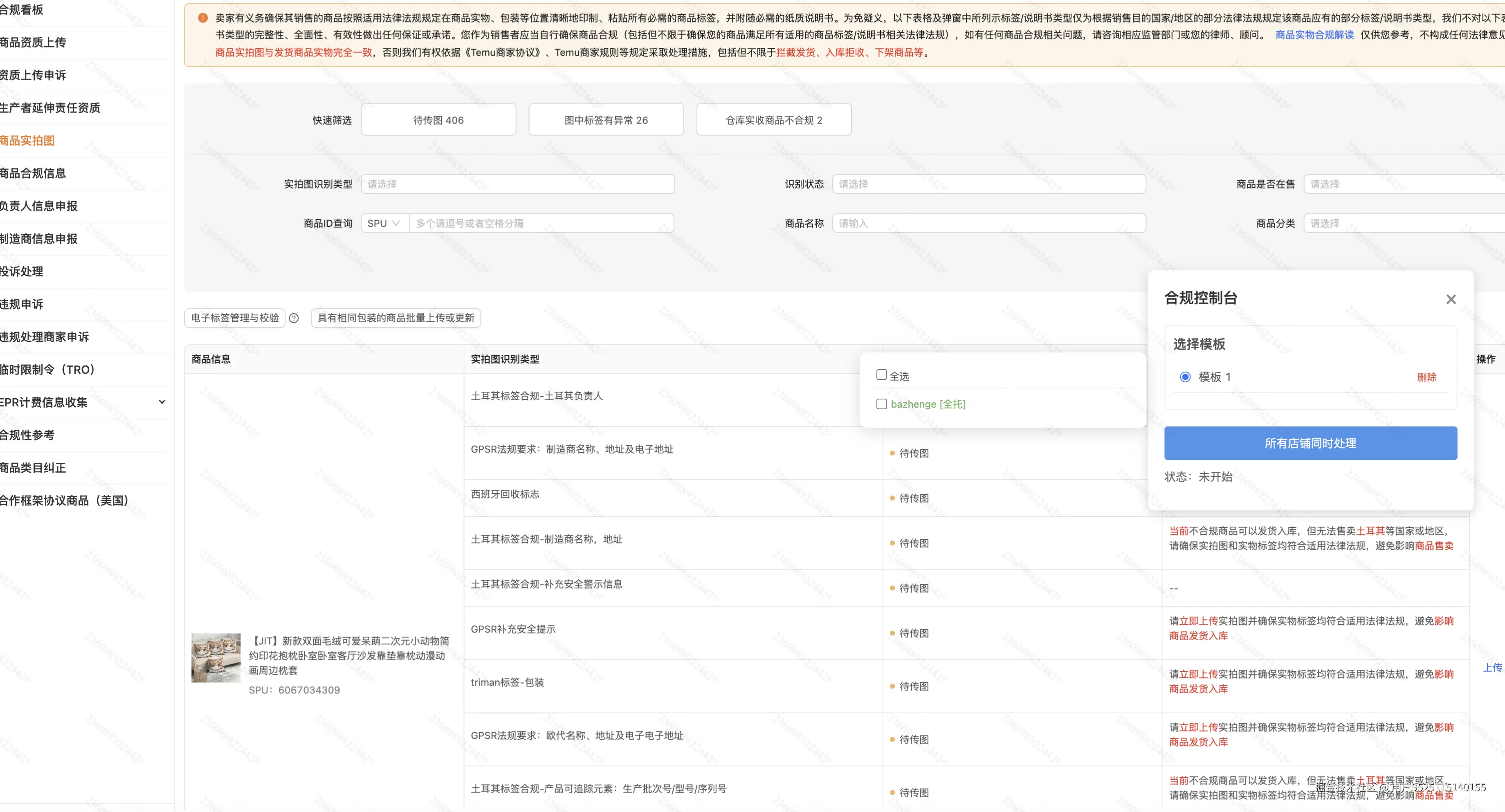The width and height of the screenshot is (1505, 812).
Task: Click 删除 to remove 模板 1
Action: coord(1428,377)
